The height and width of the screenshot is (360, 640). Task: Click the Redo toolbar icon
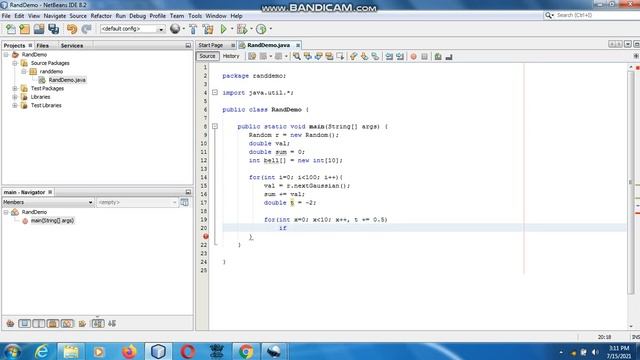click(86, 29)
